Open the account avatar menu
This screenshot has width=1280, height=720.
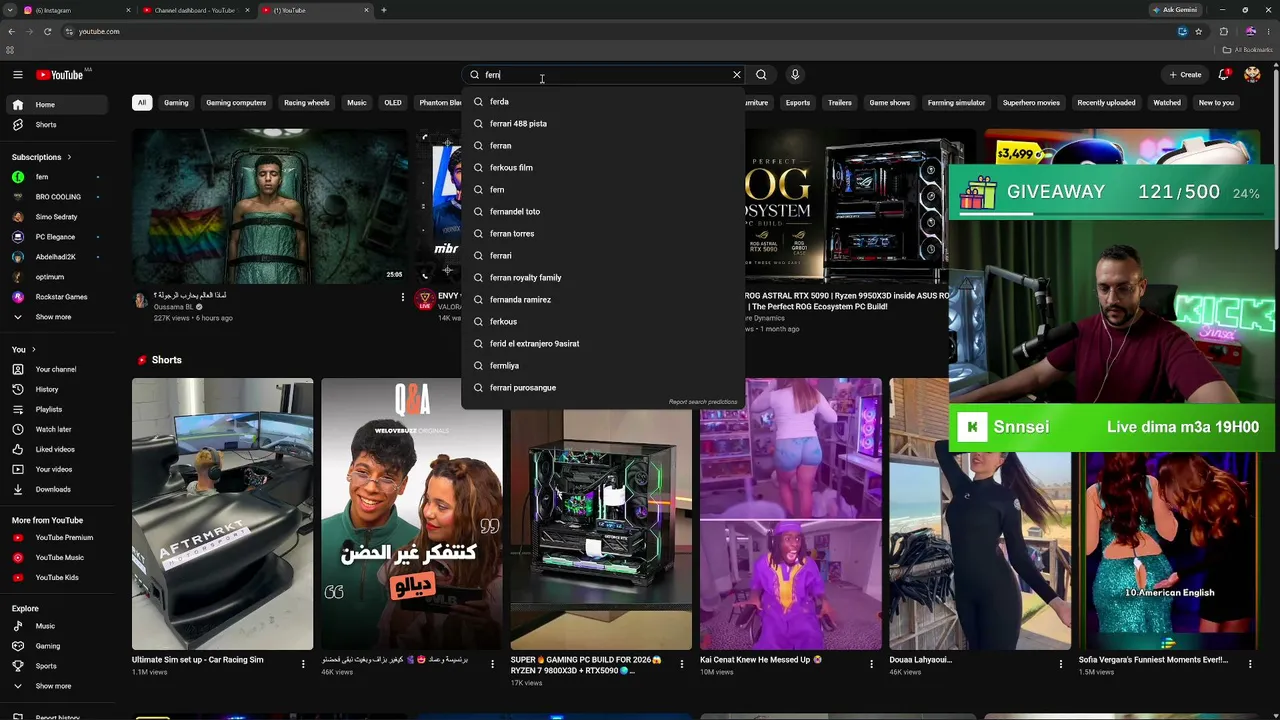[1252, 75]
